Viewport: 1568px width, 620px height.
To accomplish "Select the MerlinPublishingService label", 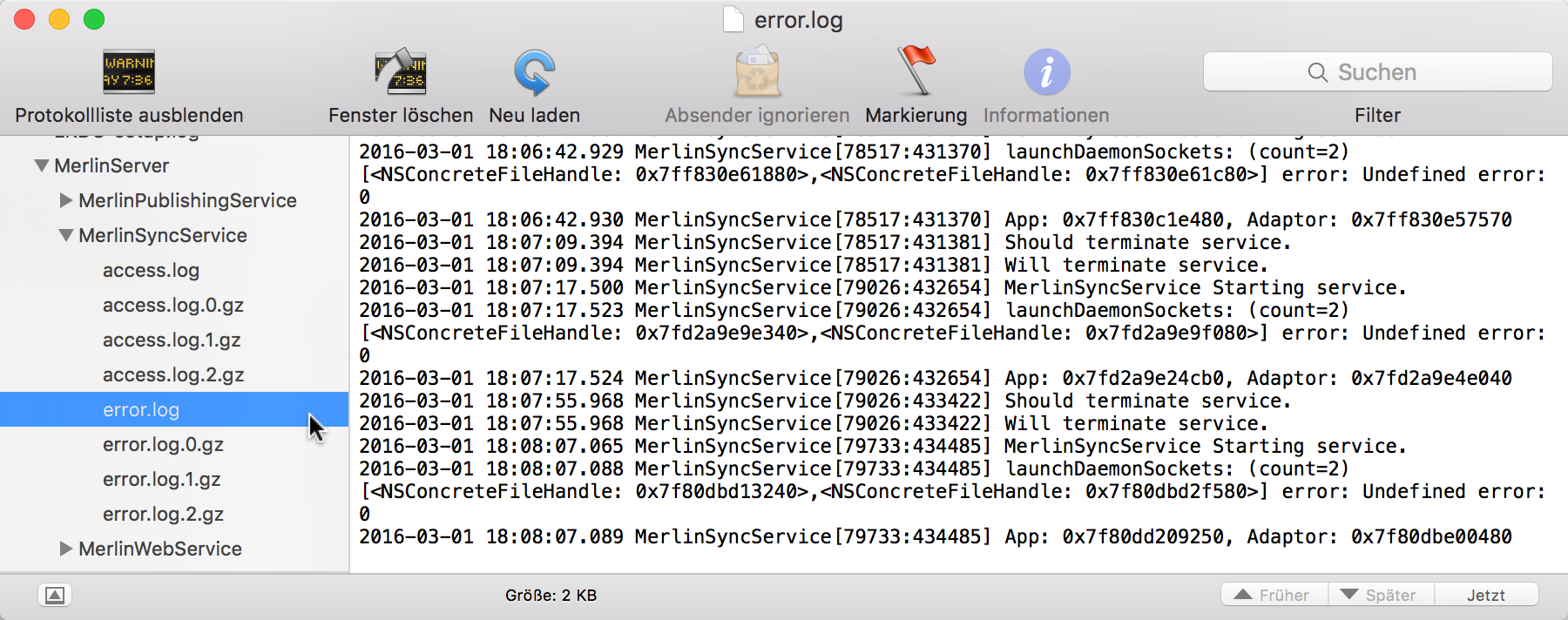I will pos(187,200).
